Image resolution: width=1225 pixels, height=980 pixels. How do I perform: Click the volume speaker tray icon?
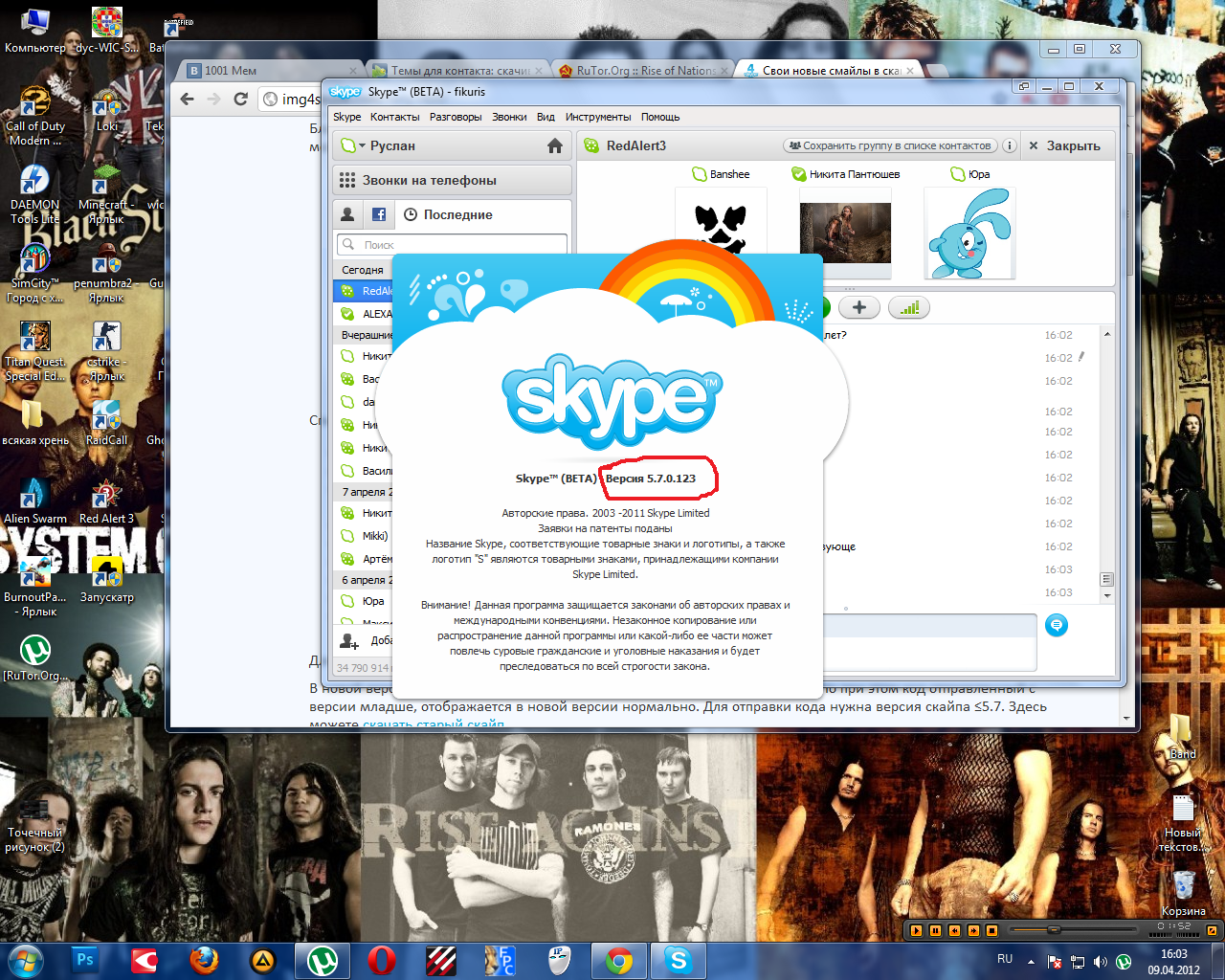(1100, 961)
